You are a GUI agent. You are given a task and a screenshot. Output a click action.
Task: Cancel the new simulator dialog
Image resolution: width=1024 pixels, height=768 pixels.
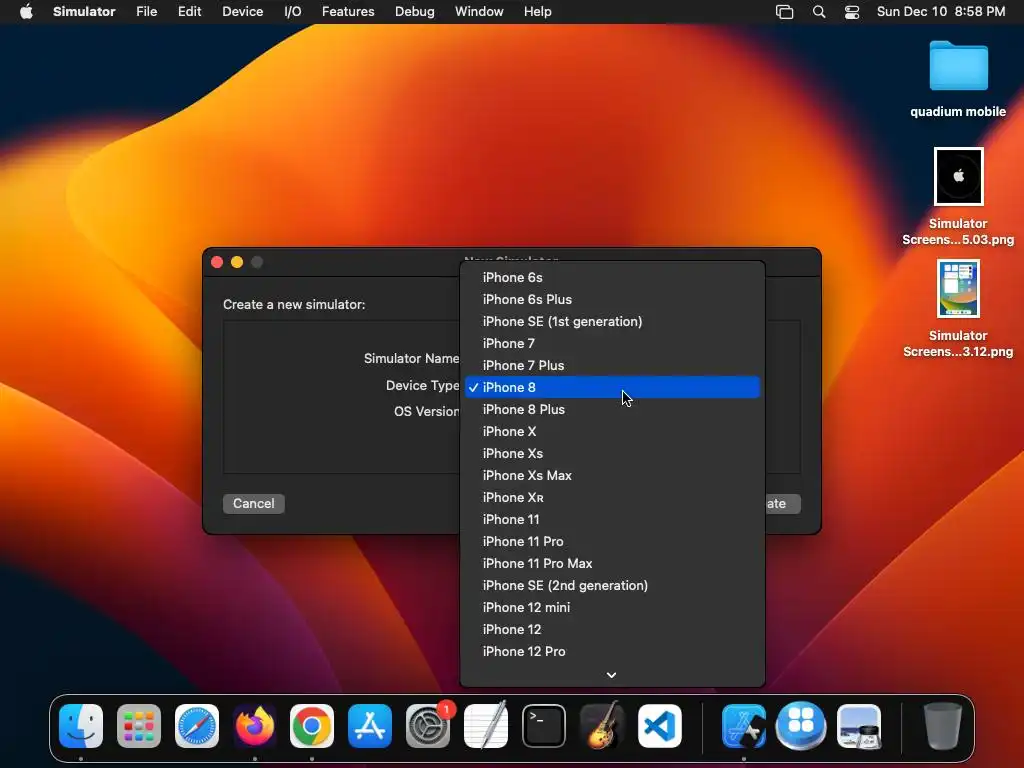coord(253,504)
